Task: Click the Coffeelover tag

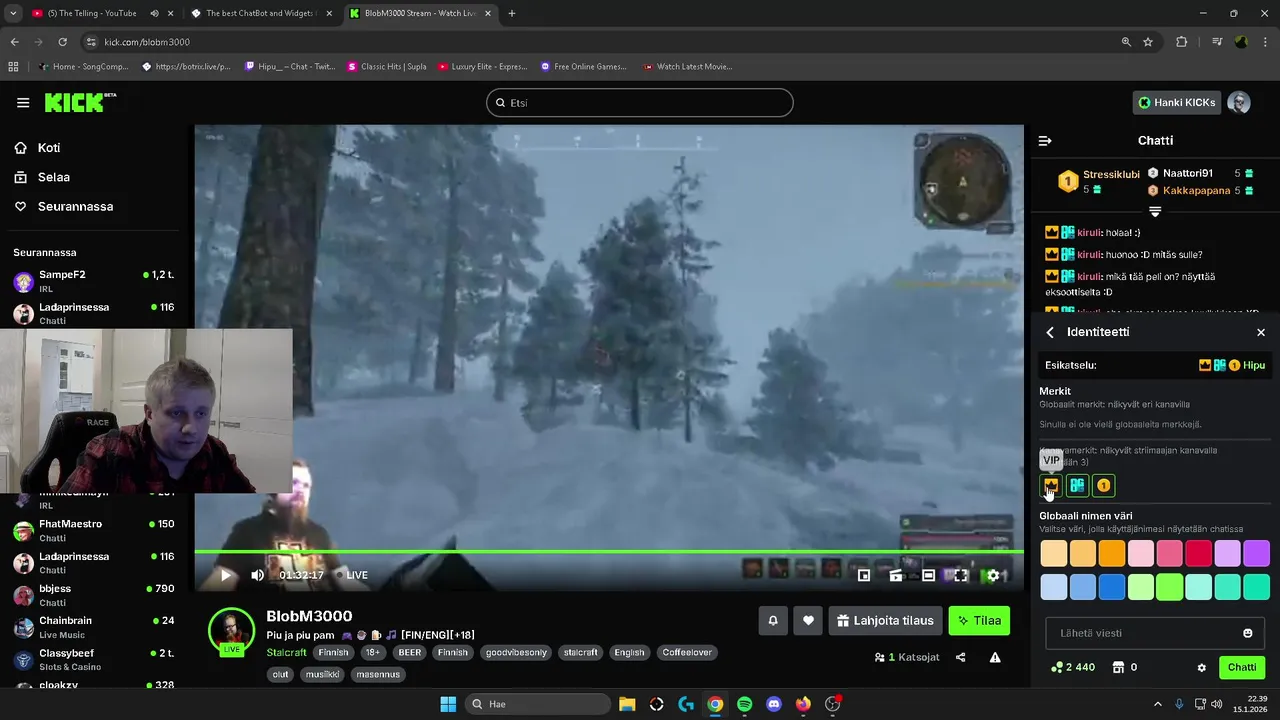Action: pyautogui.click(x=687, y=652)
